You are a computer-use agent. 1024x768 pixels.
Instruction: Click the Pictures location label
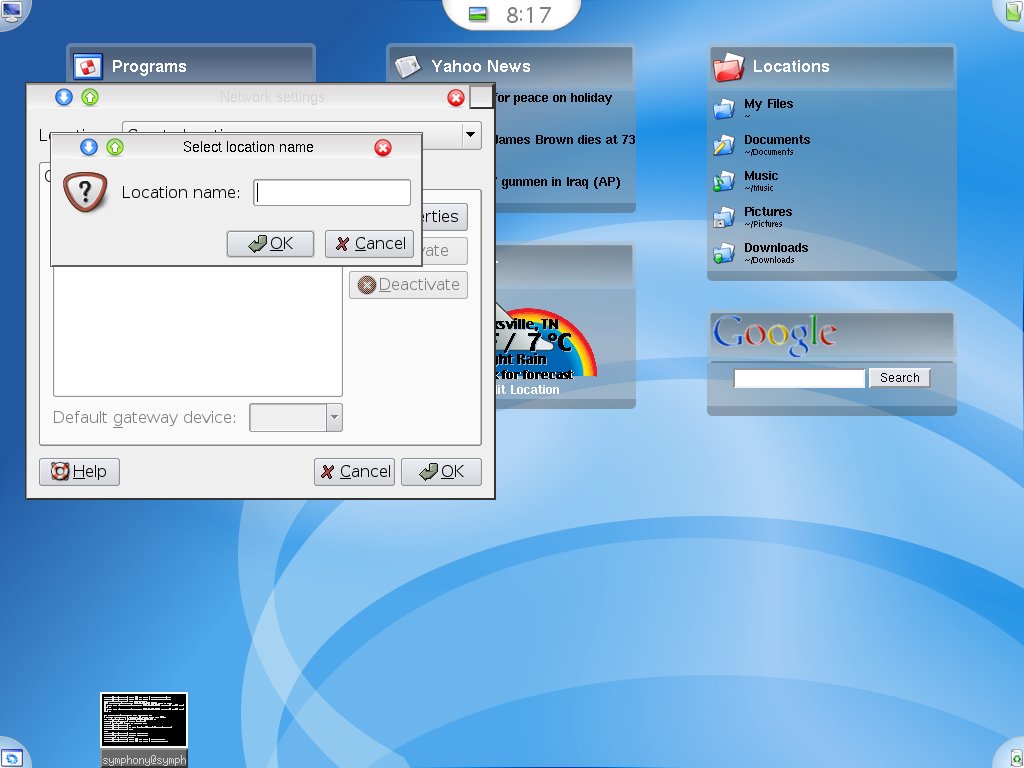768,212
